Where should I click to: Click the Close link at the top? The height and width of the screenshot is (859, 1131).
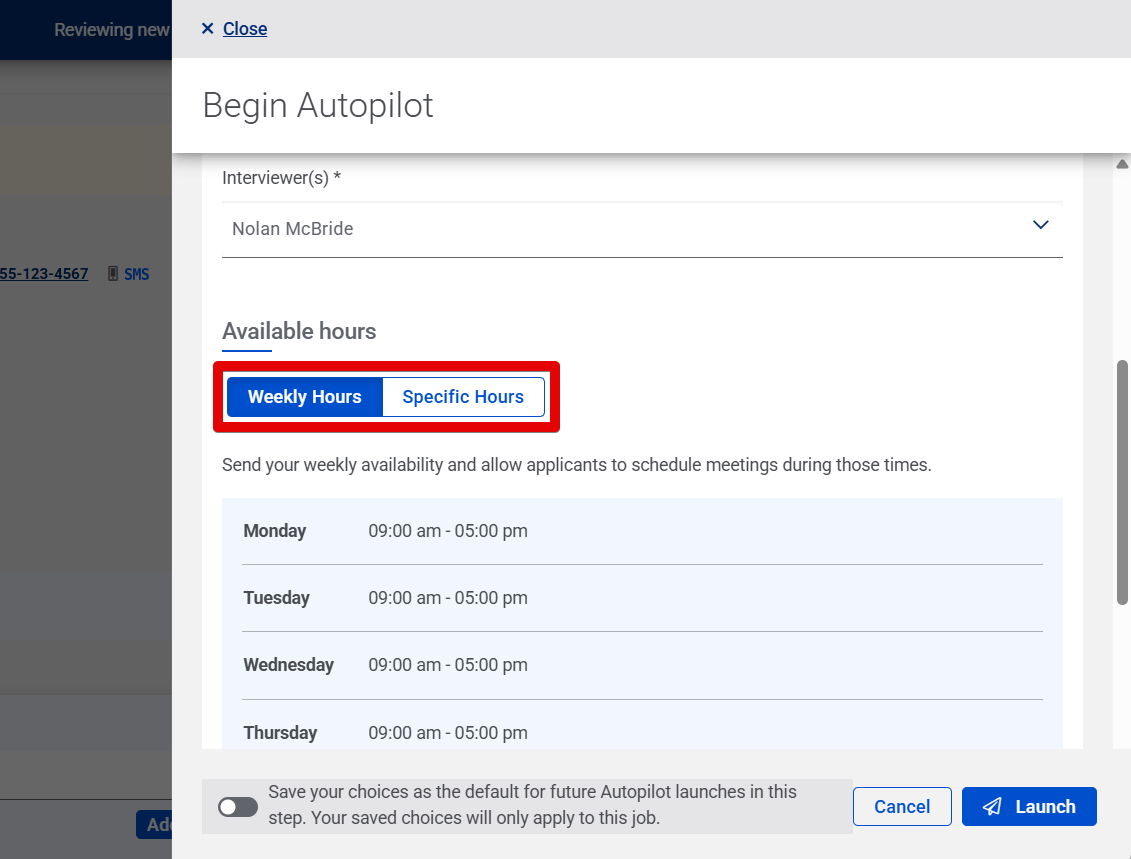[244, 28]
